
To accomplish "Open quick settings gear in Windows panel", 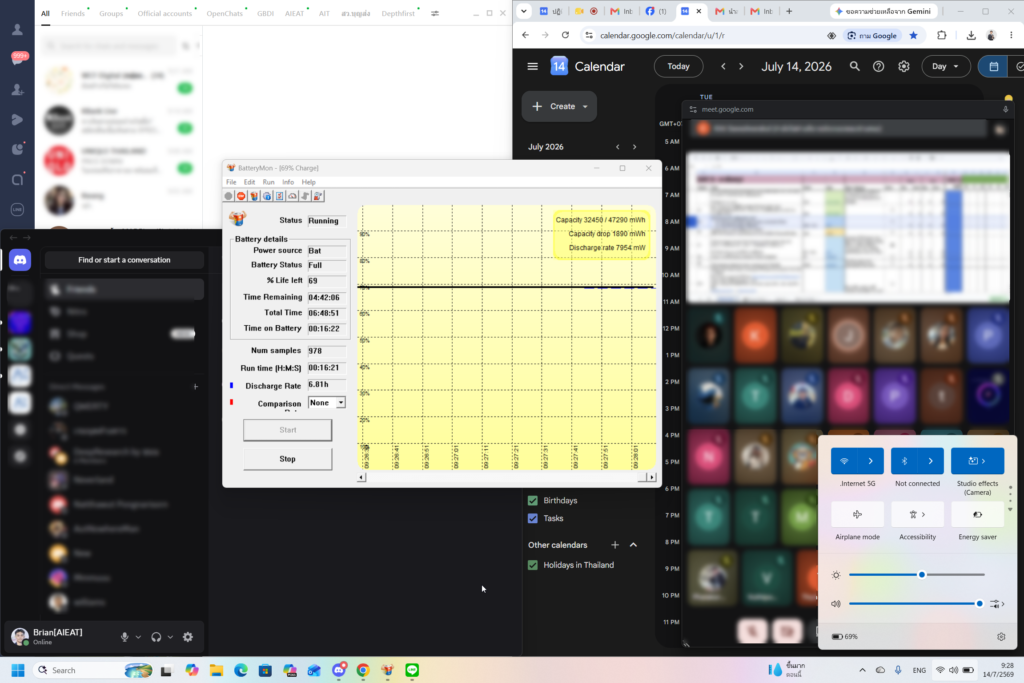I will tap(1001, 637).
